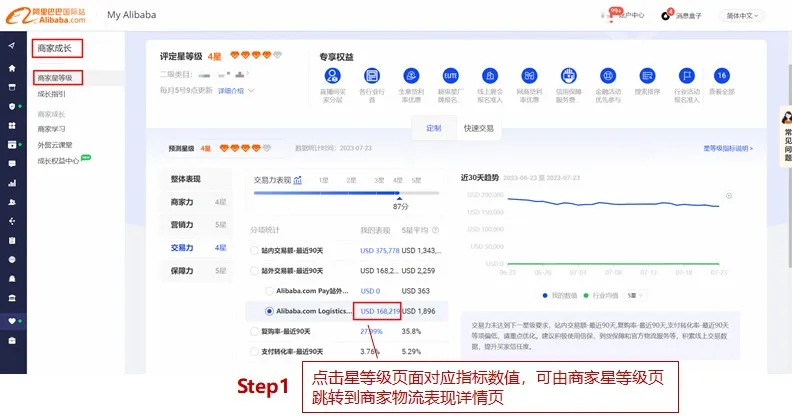Open the chat bubble icon in sidebar
This screenshot has height=417, width=792.
[12, 164]
